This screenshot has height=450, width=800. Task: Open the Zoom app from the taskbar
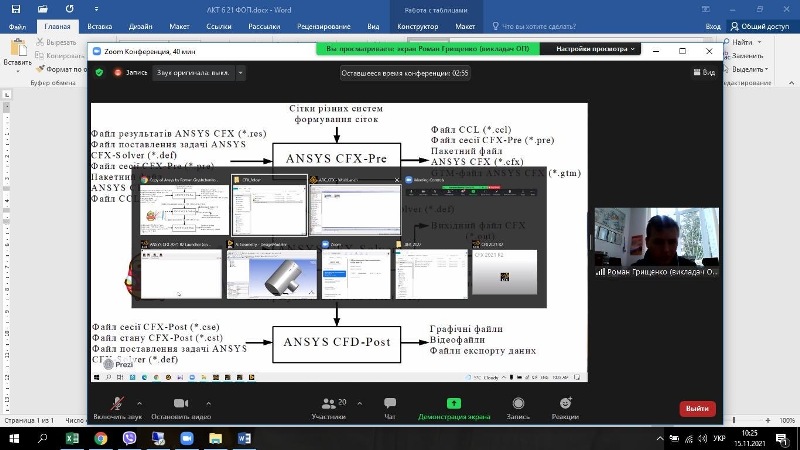point(187,438)
